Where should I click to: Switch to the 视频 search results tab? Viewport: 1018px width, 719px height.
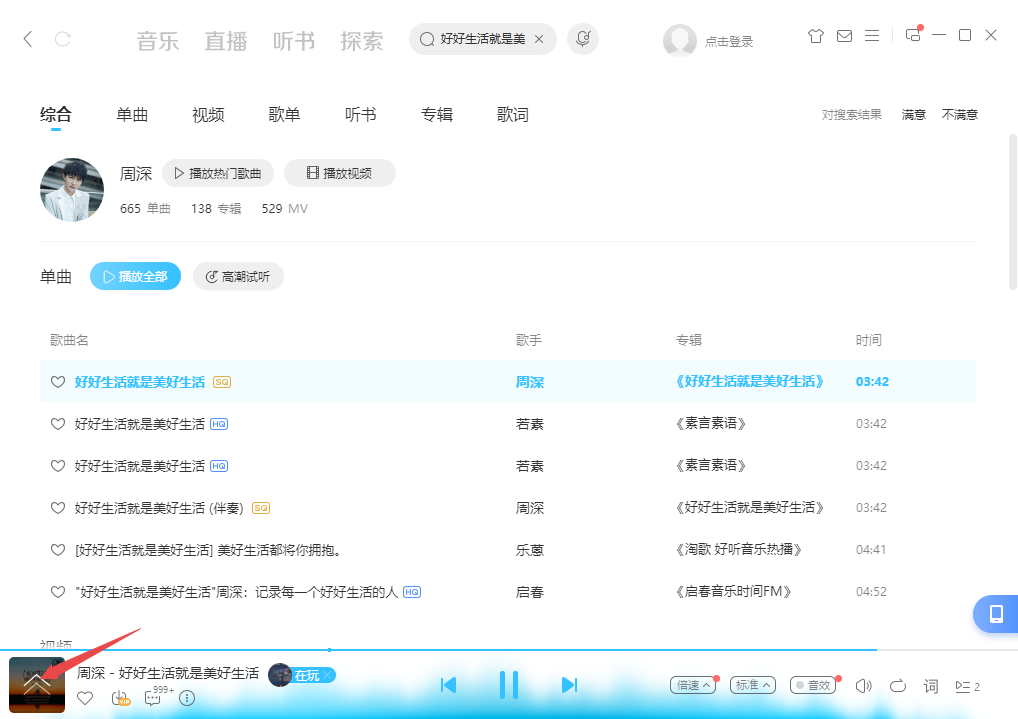coord(207,114)
